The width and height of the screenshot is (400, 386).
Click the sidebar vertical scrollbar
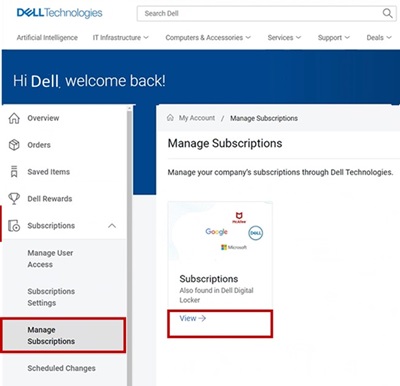pos(129,246)
